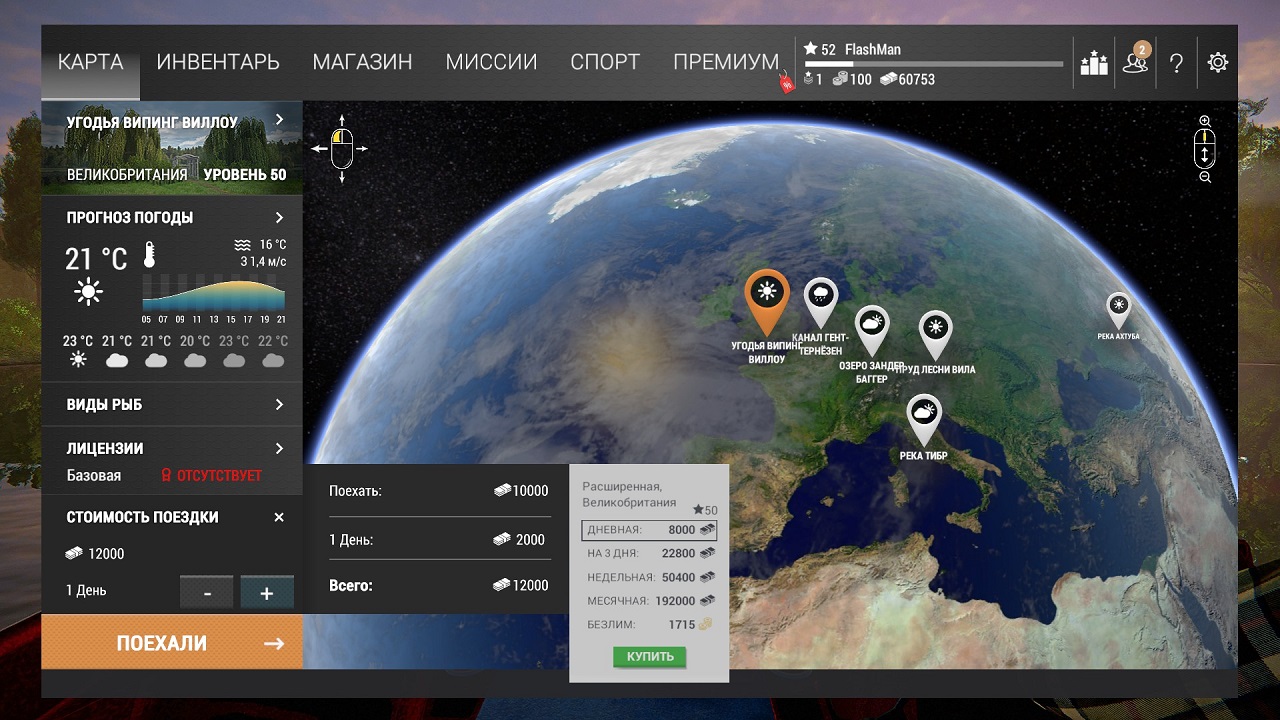Open the МАГАЗИН tab
Screen dimensions: 1280x720
(362, 62)
